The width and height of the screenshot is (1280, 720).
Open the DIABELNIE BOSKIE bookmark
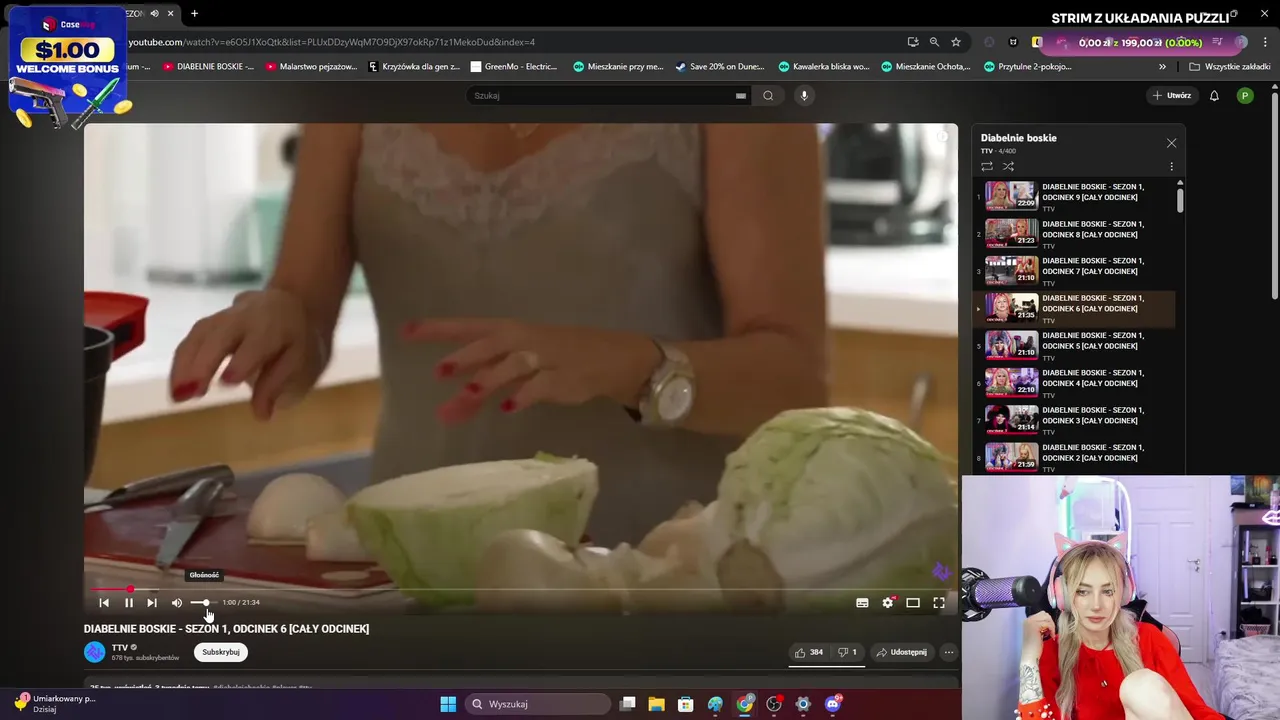pyautogui.click(x=208, y=67)
